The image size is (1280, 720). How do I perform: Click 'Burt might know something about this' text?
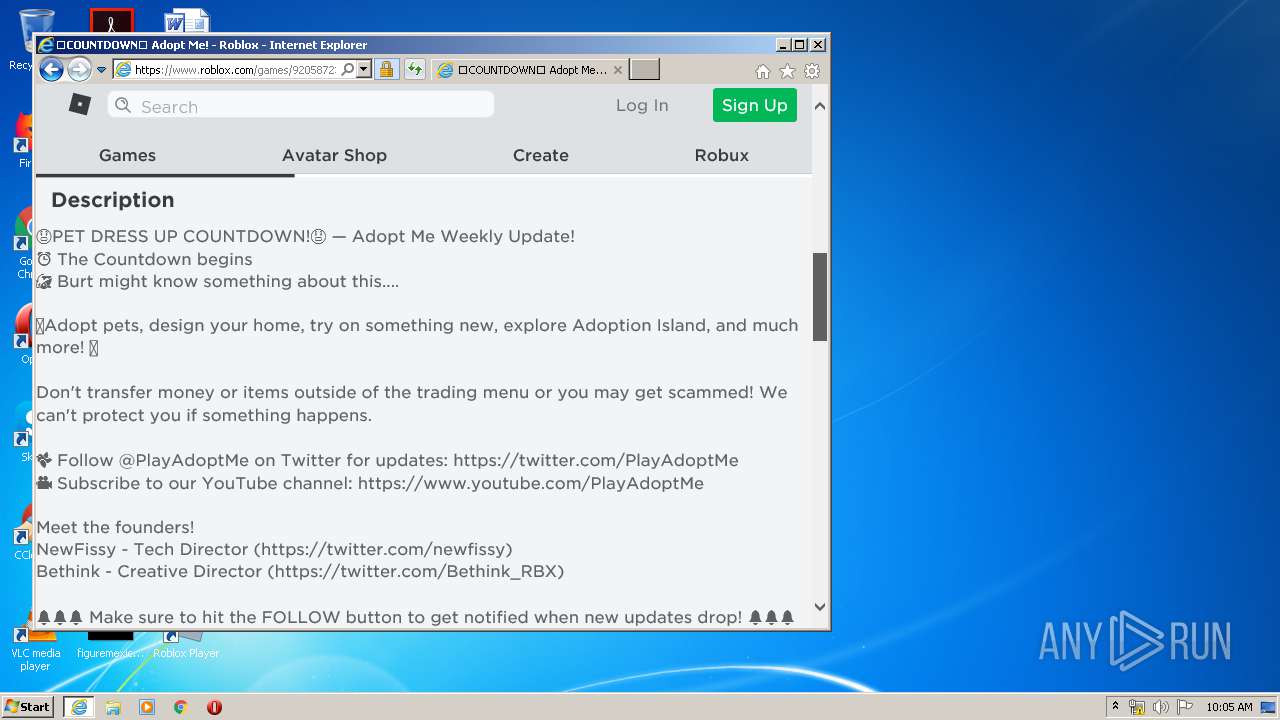228,281
